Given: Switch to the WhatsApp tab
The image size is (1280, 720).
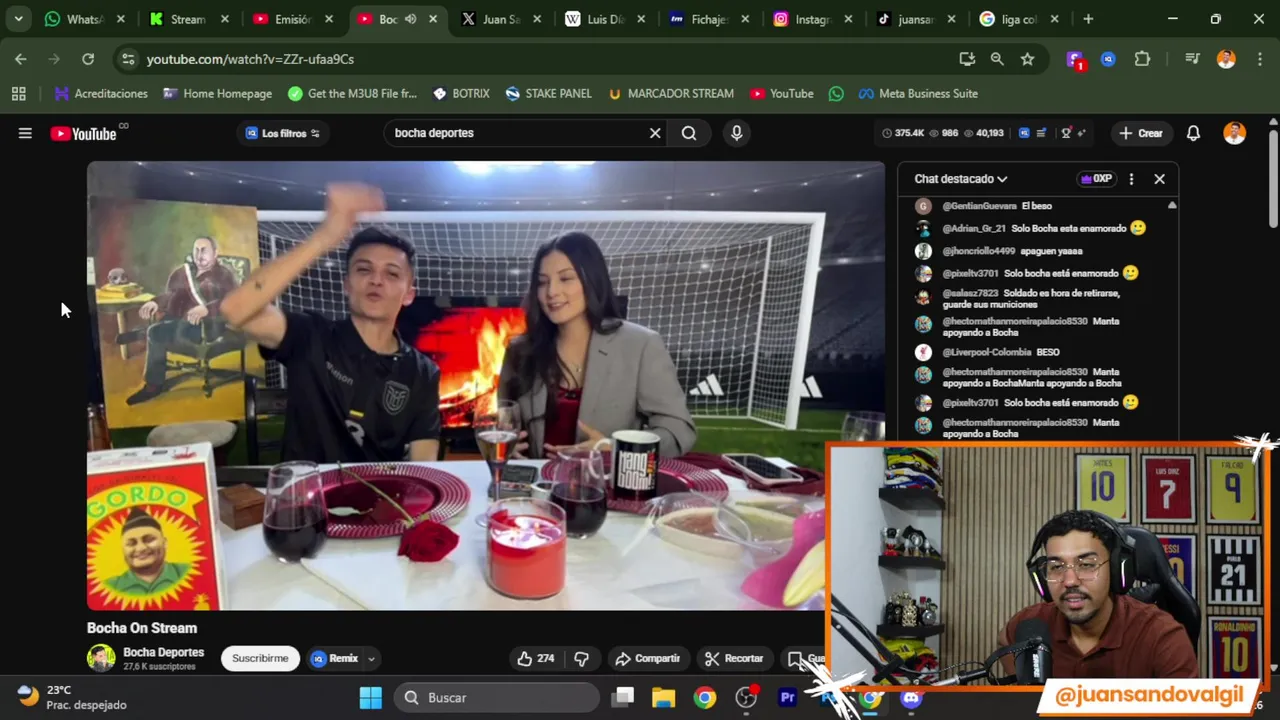Looking at the screenshot, I should [x=82, y=19].
